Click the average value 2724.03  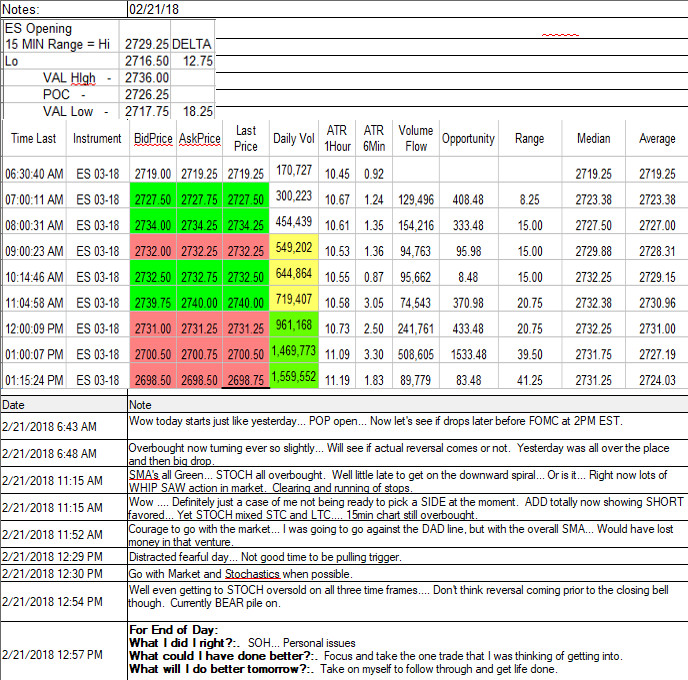click(657, 380)
